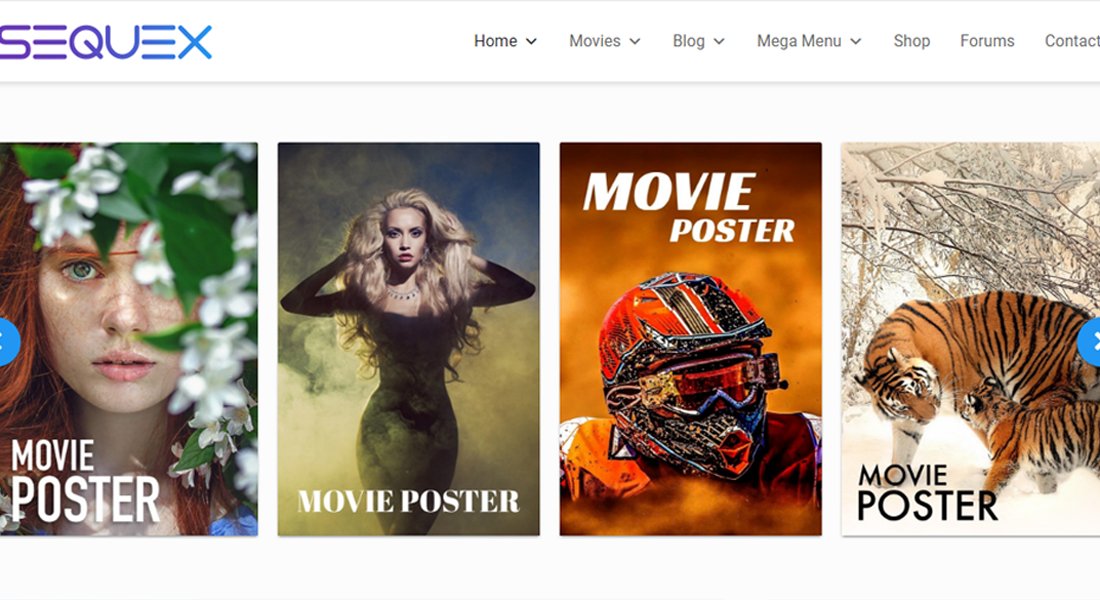
Task: Go to the Contact page
Action: (1073, 41)
